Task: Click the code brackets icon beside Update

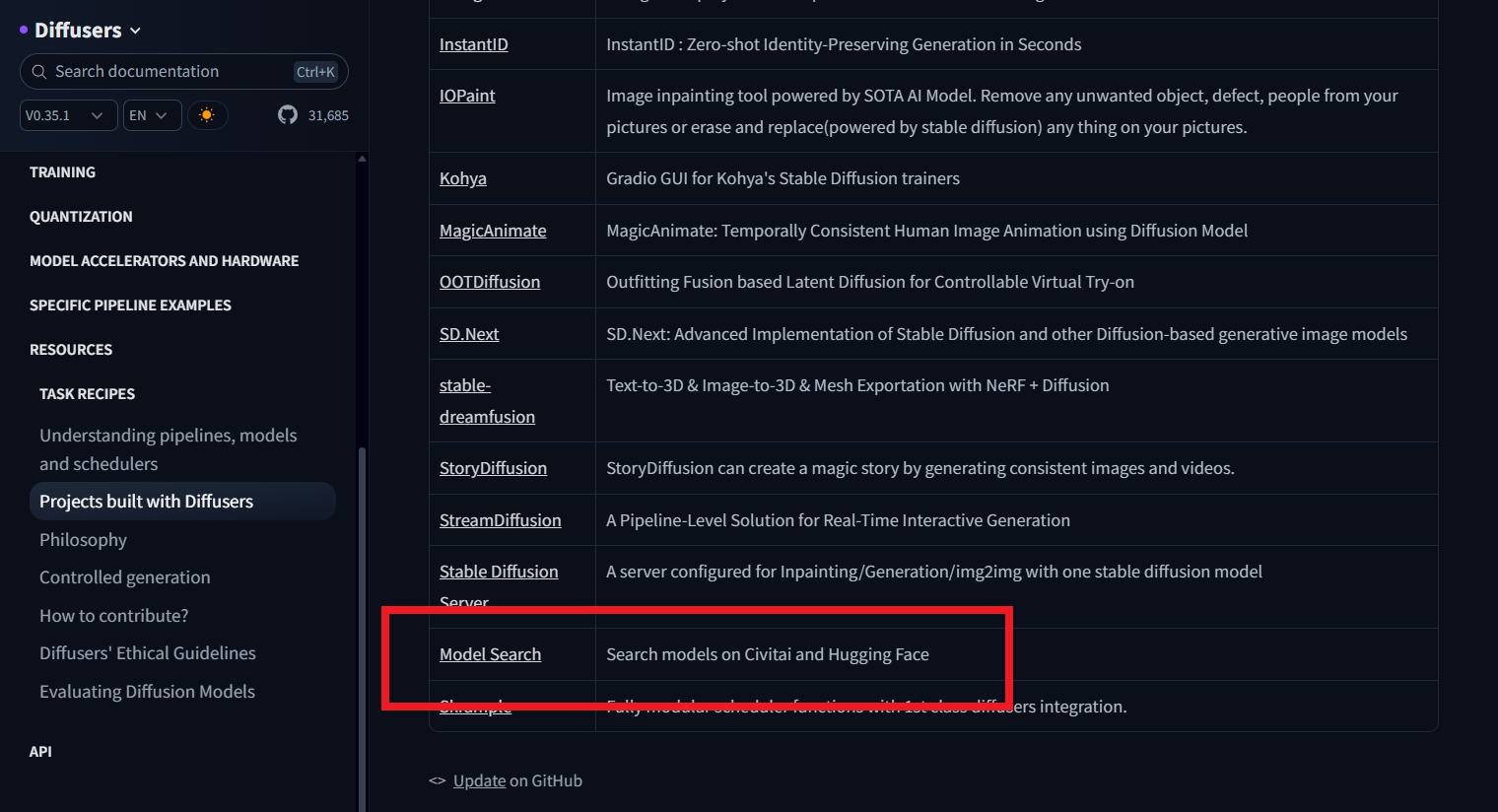Action: coord(438,780)
